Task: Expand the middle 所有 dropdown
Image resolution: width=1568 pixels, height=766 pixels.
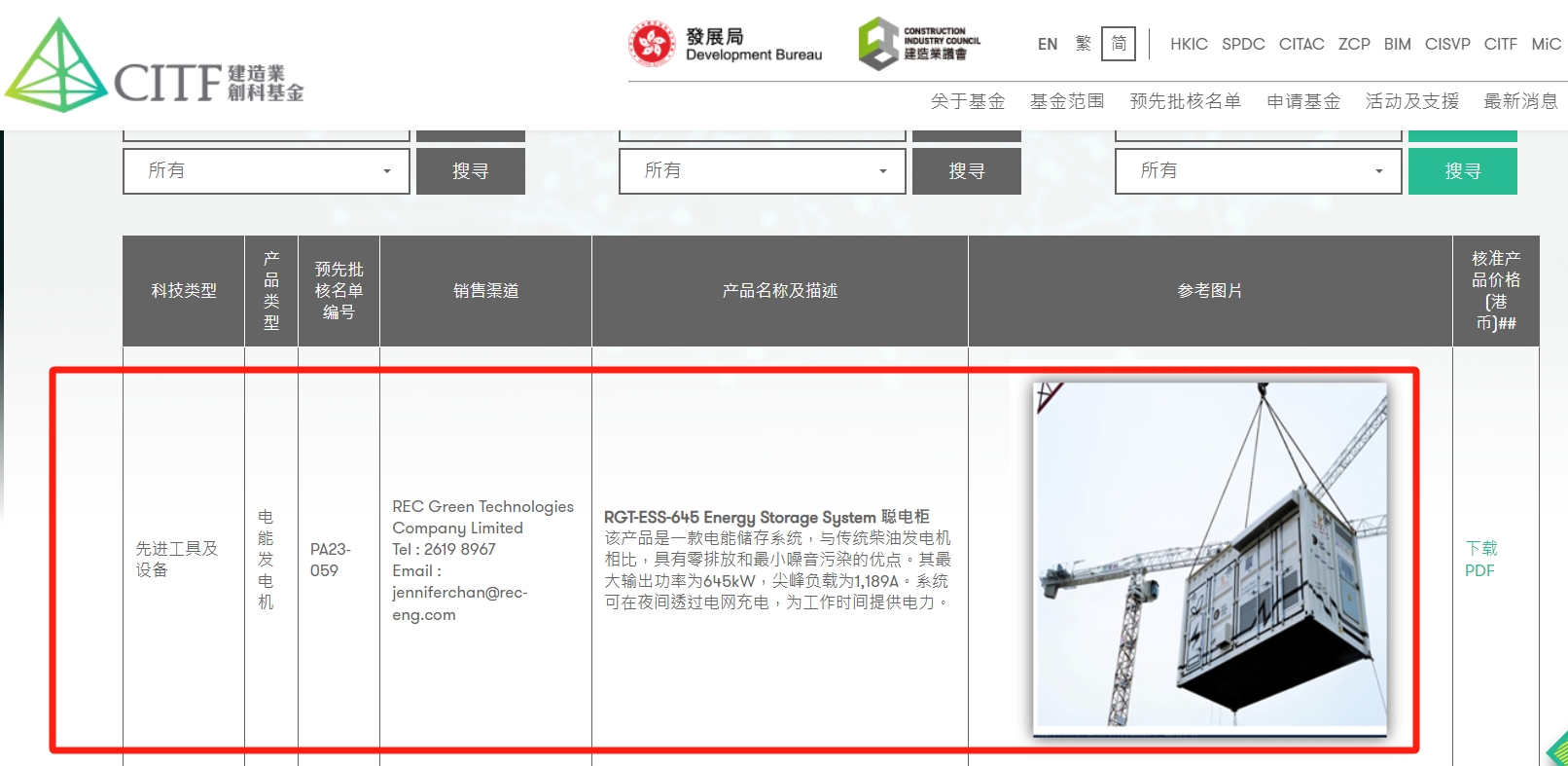Action: 763,171
